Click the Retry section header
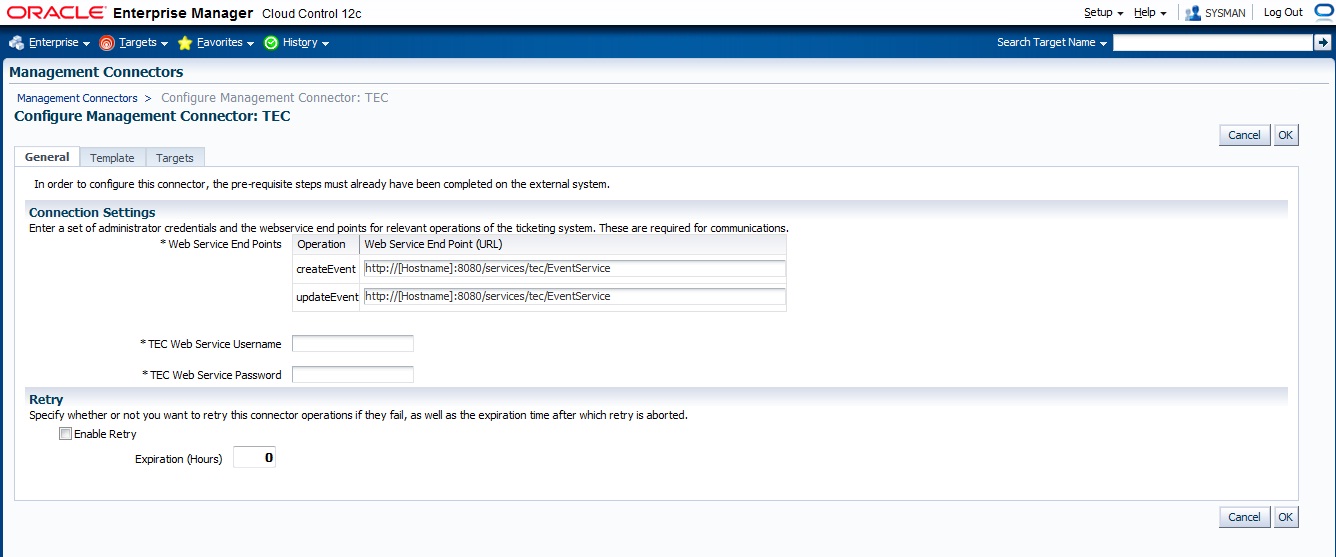 click(x=46, y=400)
